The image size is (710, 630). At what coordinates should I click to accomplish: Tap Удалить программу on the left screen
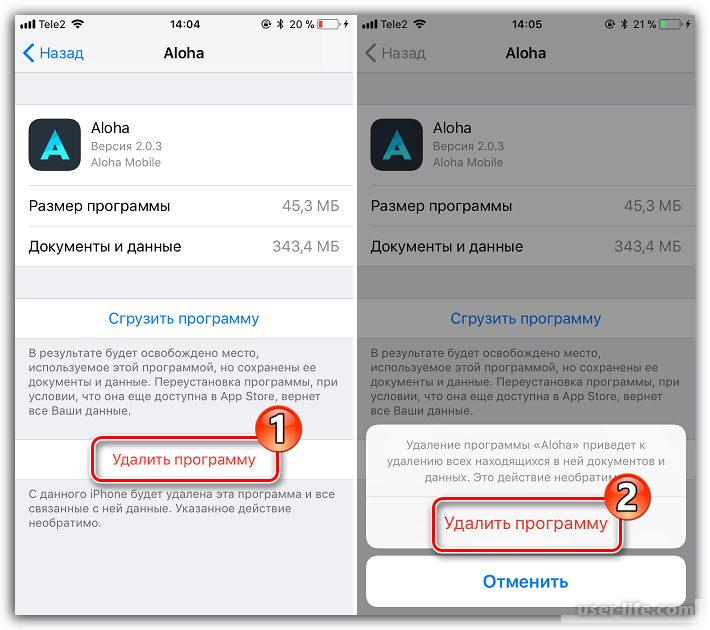point(184,459)
